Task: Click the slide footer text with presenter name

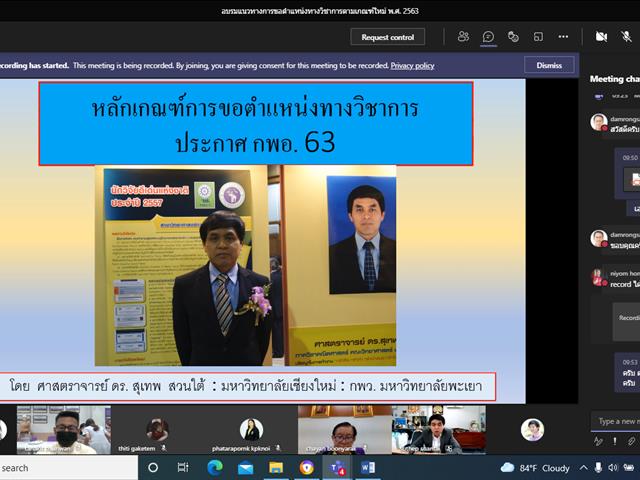Action: point(246,386)
